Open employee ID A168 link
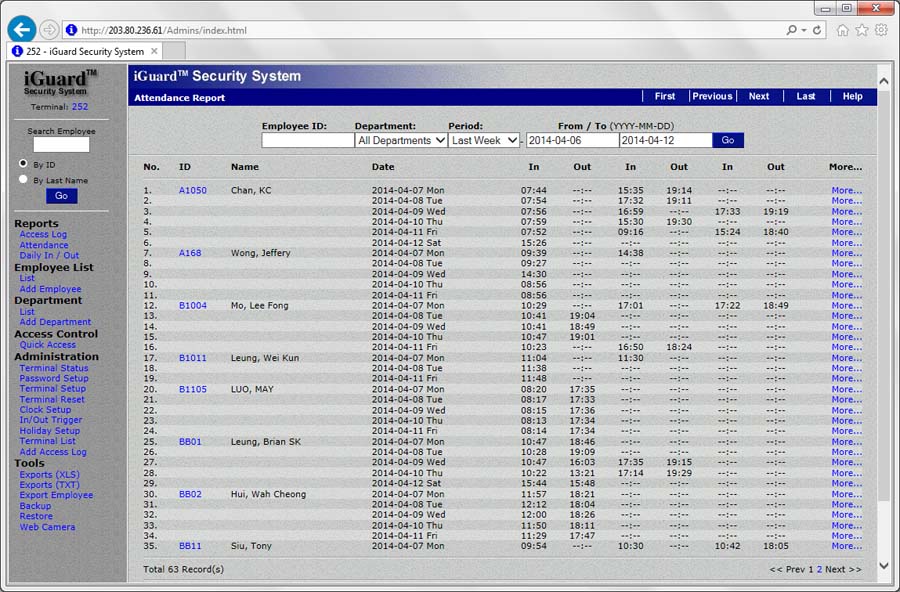This screenshot has width=900, height=592. 190,253
